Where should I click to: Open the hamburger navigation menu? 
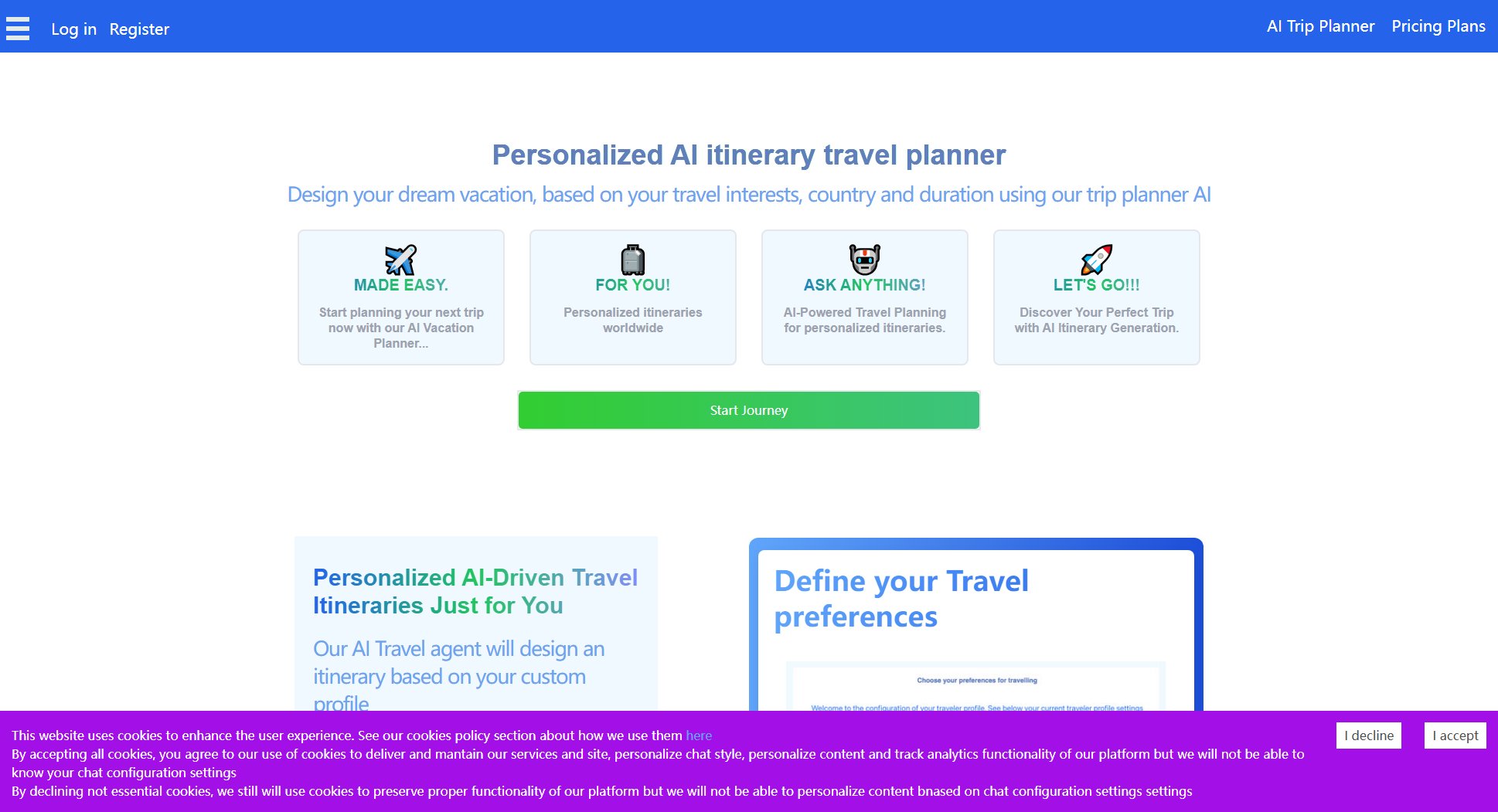17,29
